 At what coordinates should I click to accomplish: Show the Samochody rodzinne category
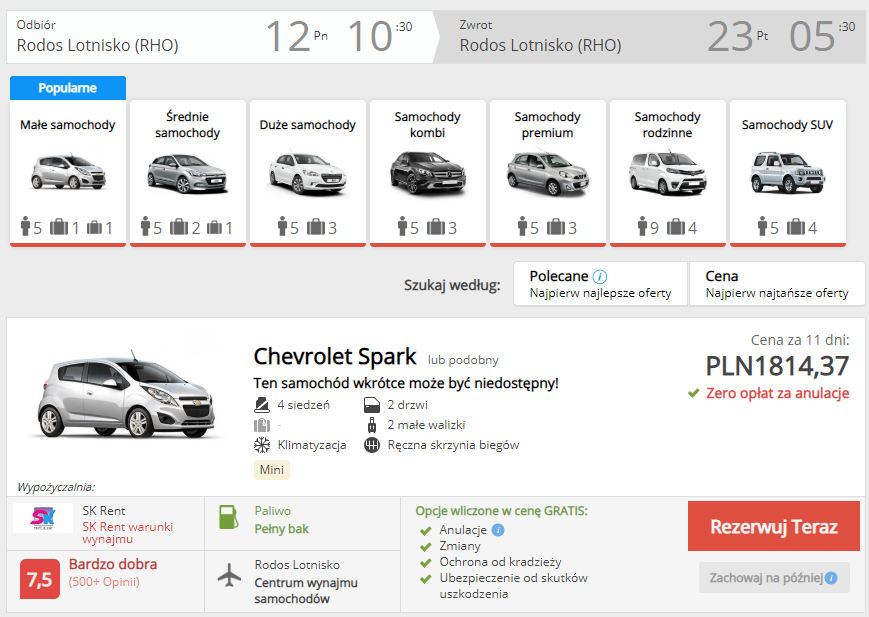pyautogui.click(x=668, y=173)
